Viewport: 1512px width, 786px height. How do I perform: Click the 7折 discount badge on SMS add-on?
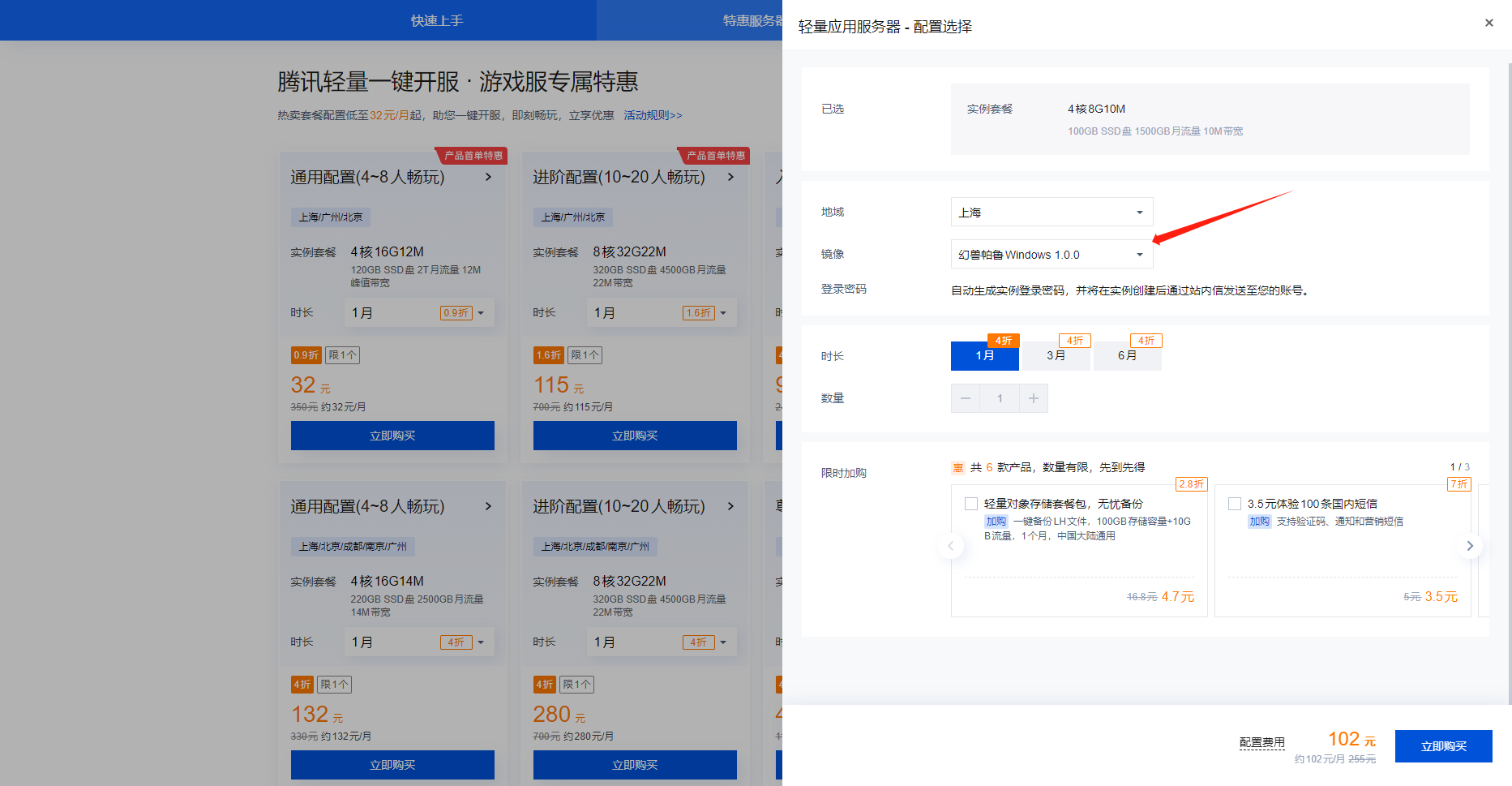coord(1458,484)
